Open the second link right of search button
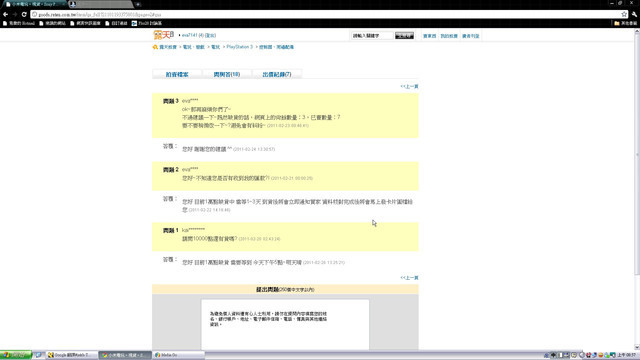The image size is (640, 360). tap(449, 36)
